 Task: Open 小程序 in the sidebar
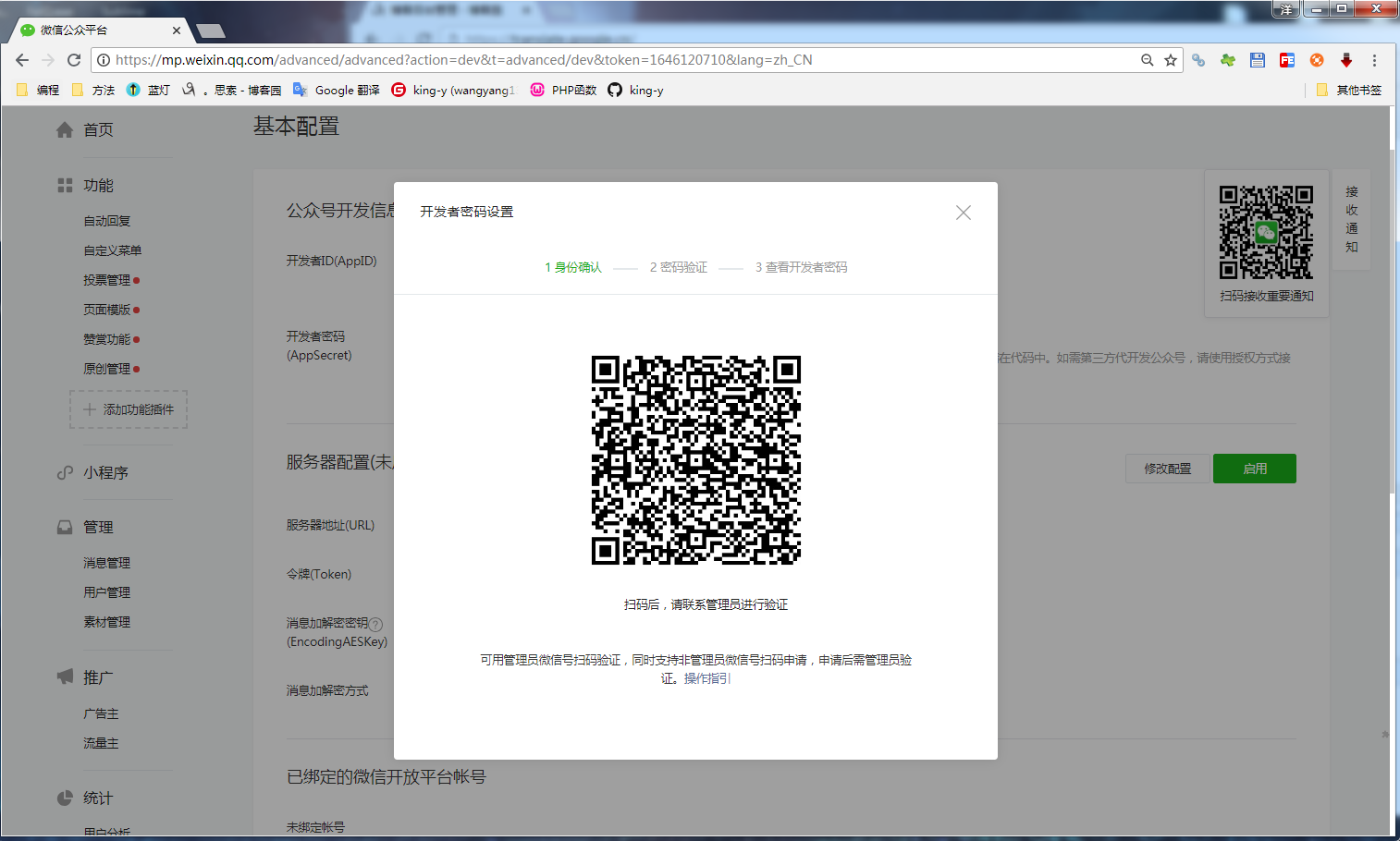coord(105,472)
